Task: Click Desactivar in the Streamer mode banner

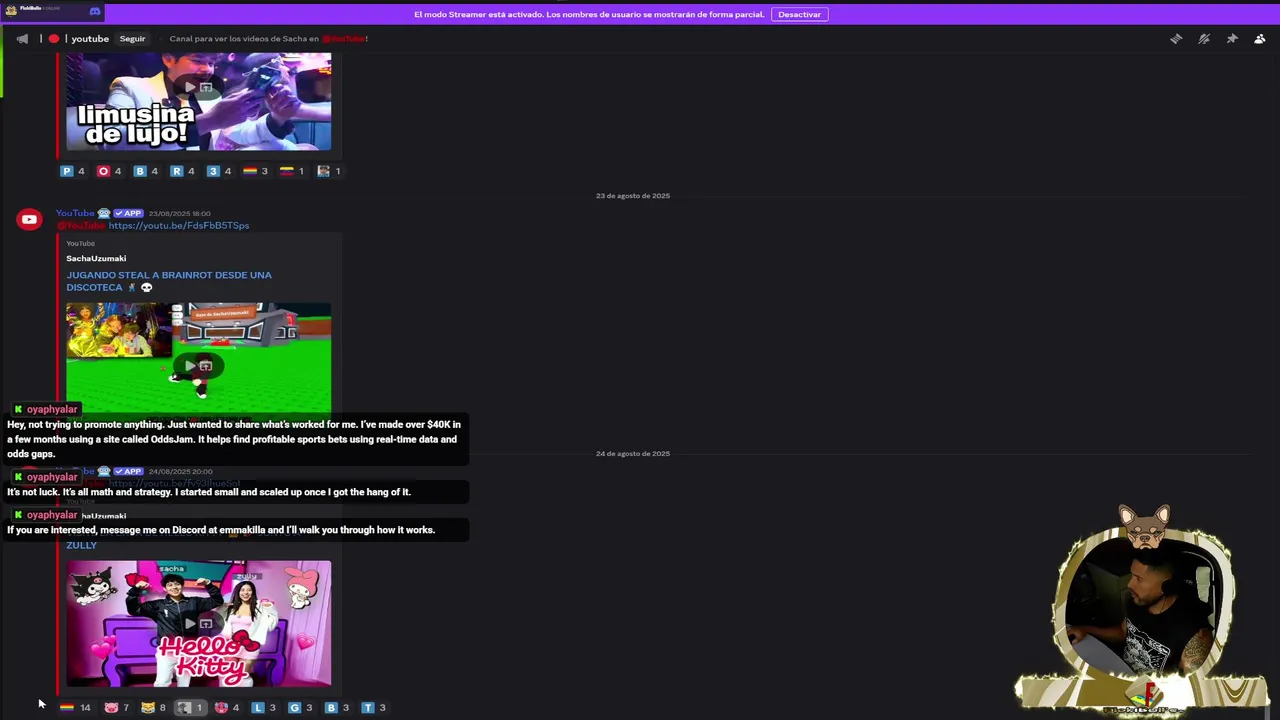Action: point(799,14)
